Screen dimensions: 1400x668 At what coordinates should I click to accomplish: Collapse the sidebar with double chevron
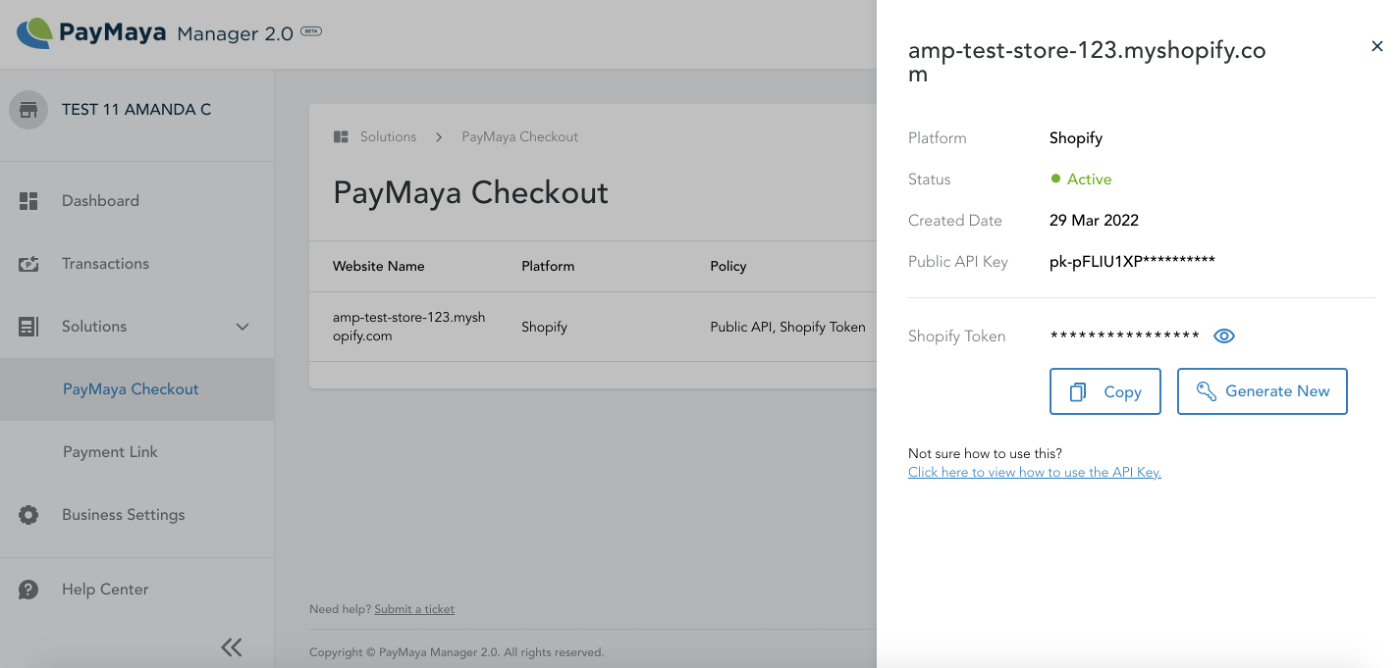point(231,647)
